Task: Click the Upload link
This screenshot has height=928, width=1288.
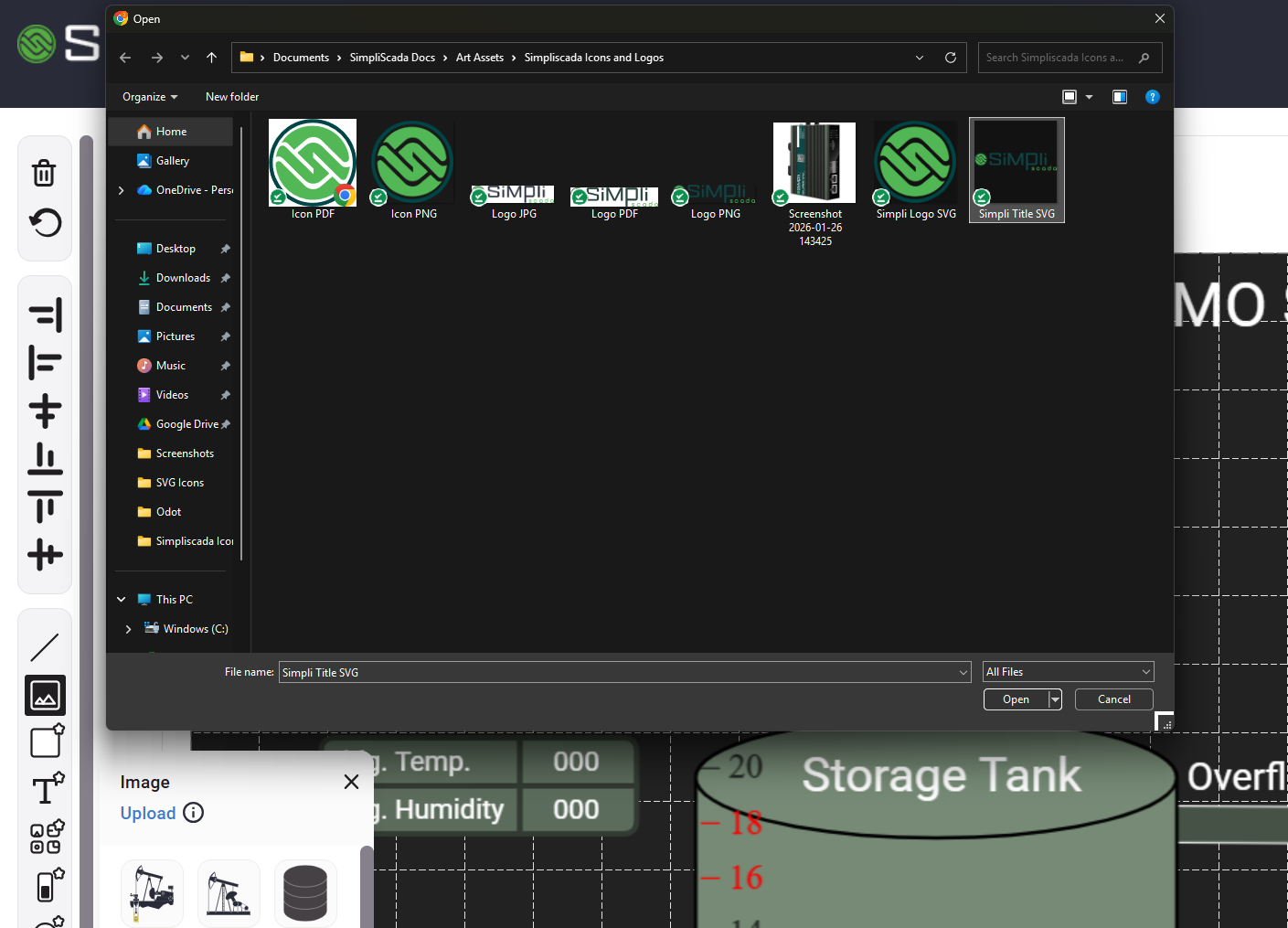Action: 148,813
